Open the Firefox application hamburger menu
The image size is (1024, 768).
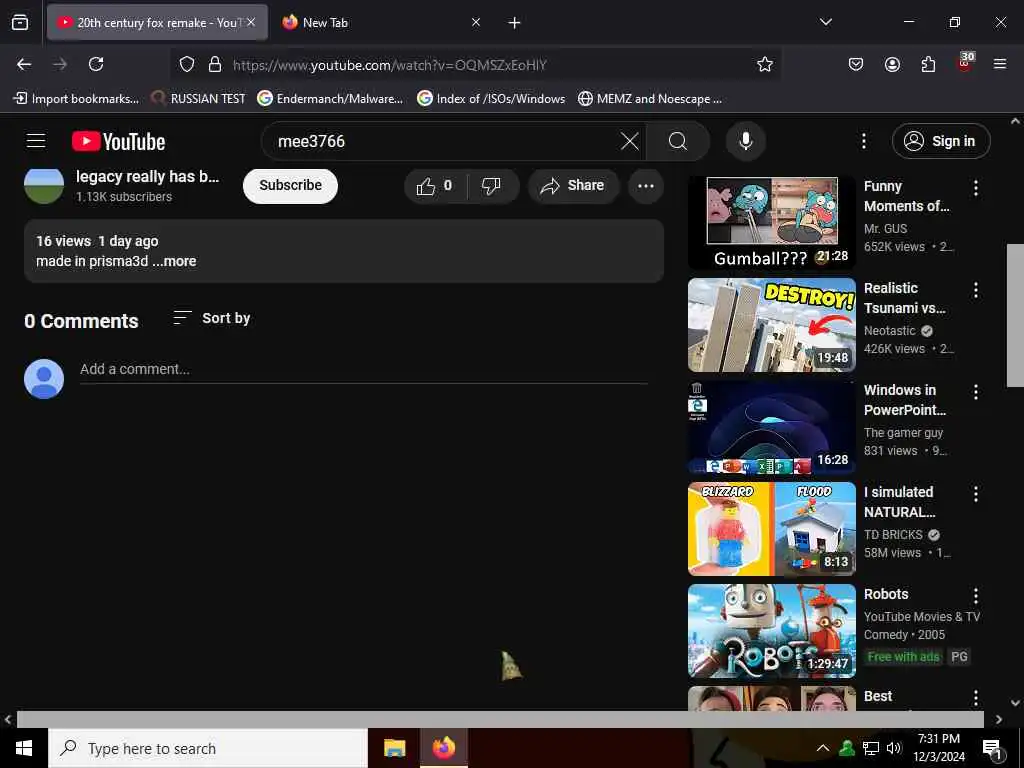point(1000,64)
